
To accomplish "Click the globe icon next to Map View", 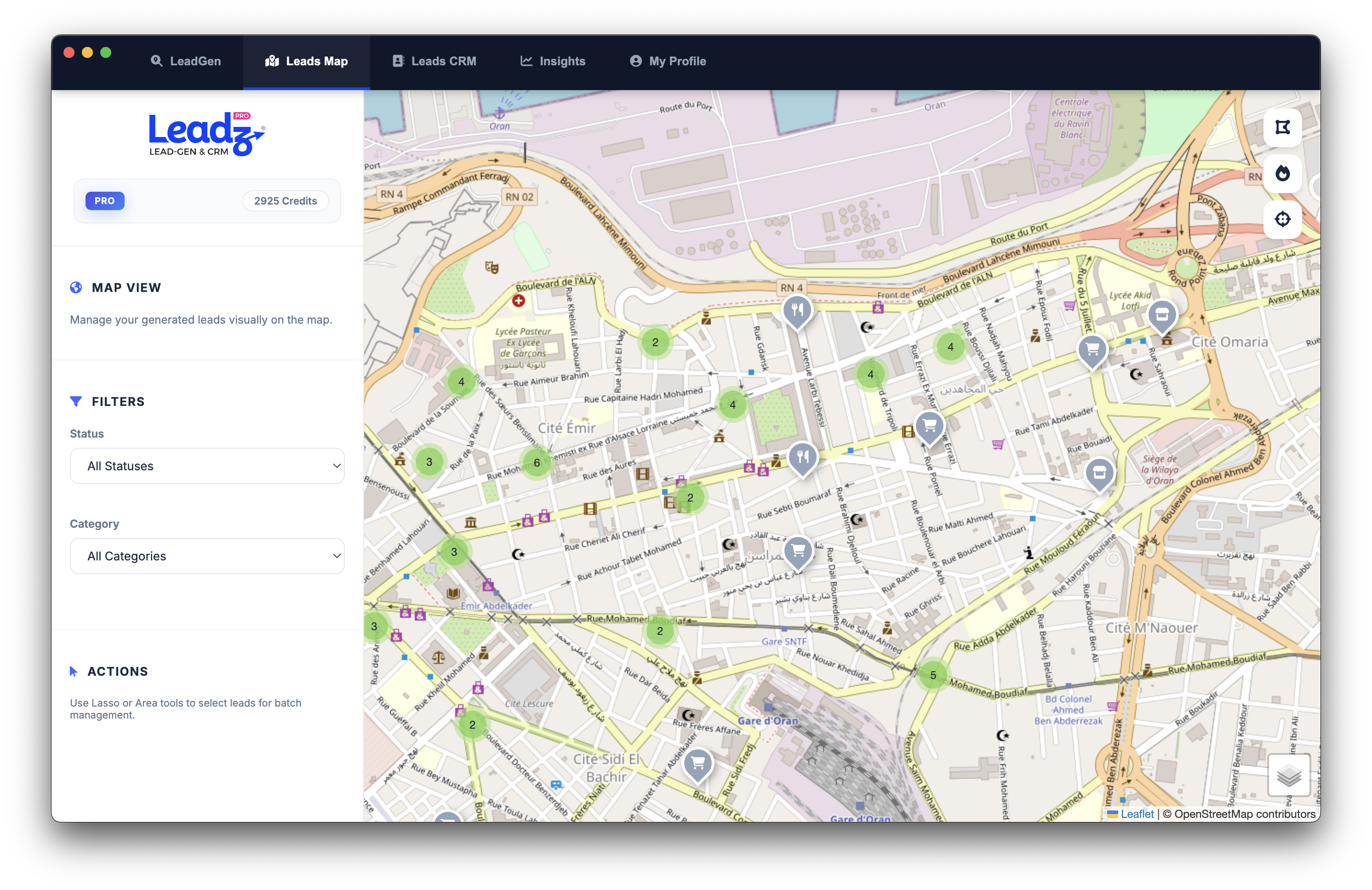I will pos(76,287).
